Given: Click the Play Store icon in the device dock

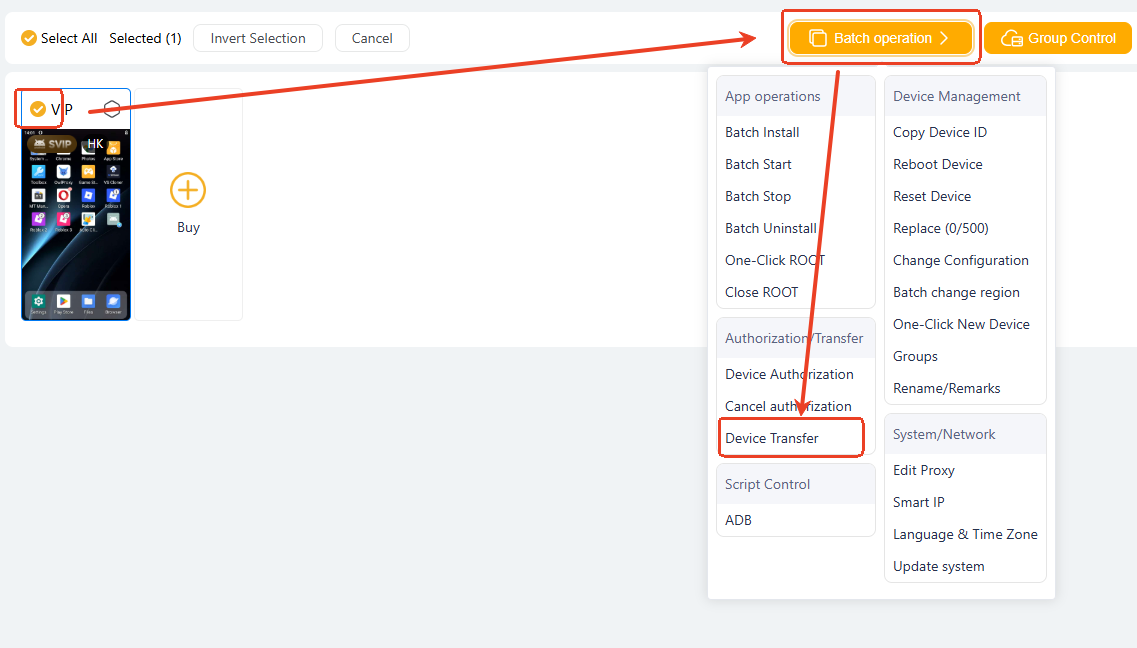Looking at the screenshot, I should click(63, 301).
